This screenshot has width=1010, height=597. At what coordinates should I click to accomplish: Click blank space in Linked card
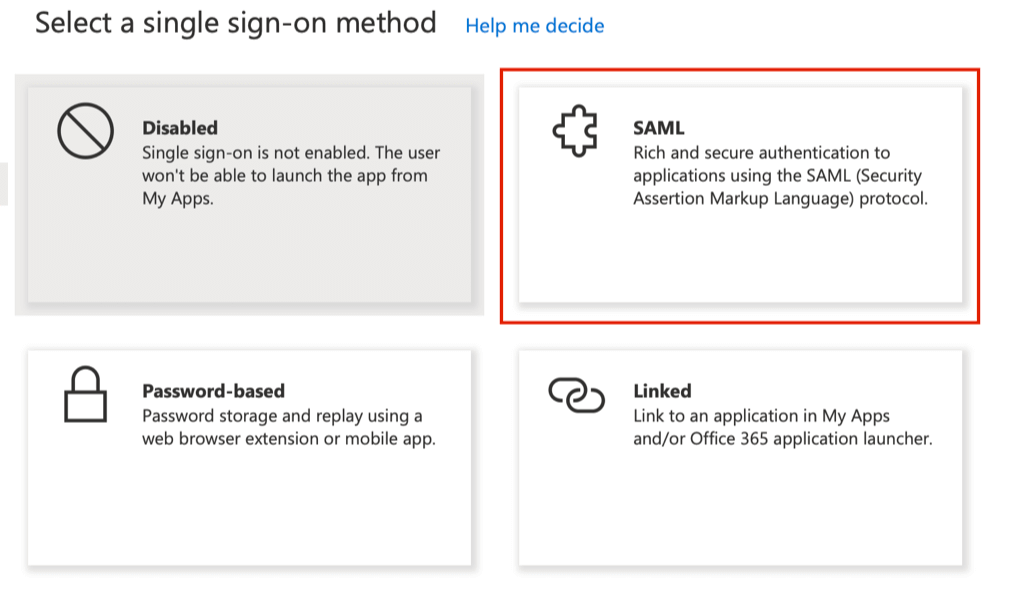click(741, 509)
